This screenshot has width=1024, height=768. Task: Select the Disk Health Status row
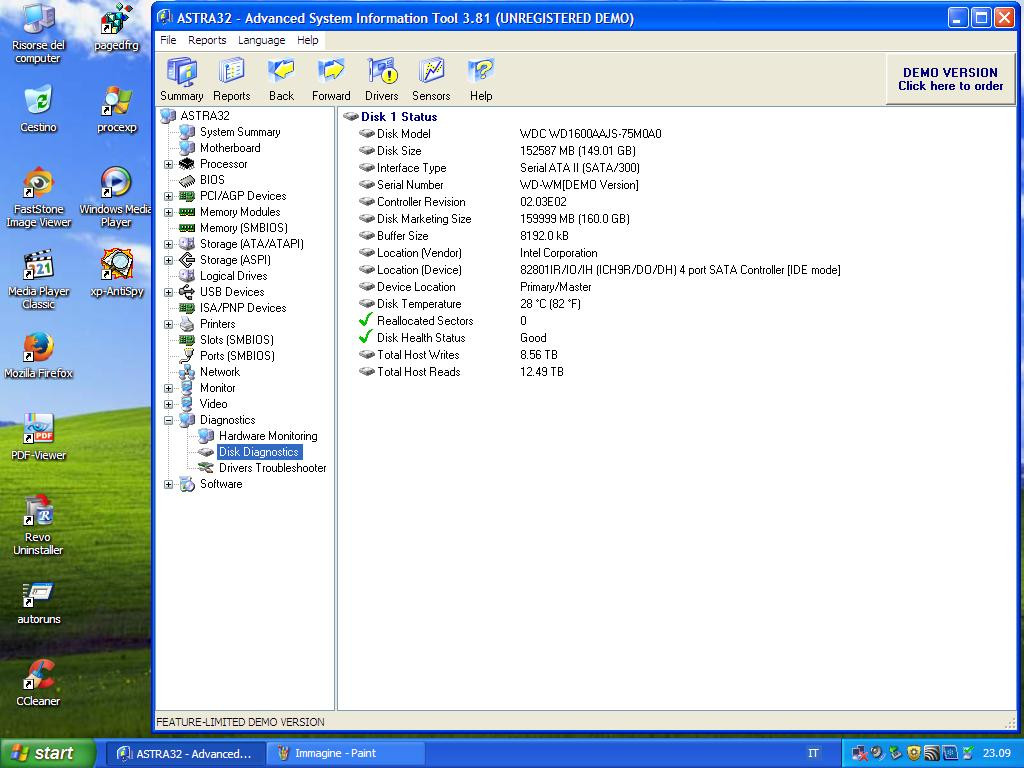tap(420, 338)
